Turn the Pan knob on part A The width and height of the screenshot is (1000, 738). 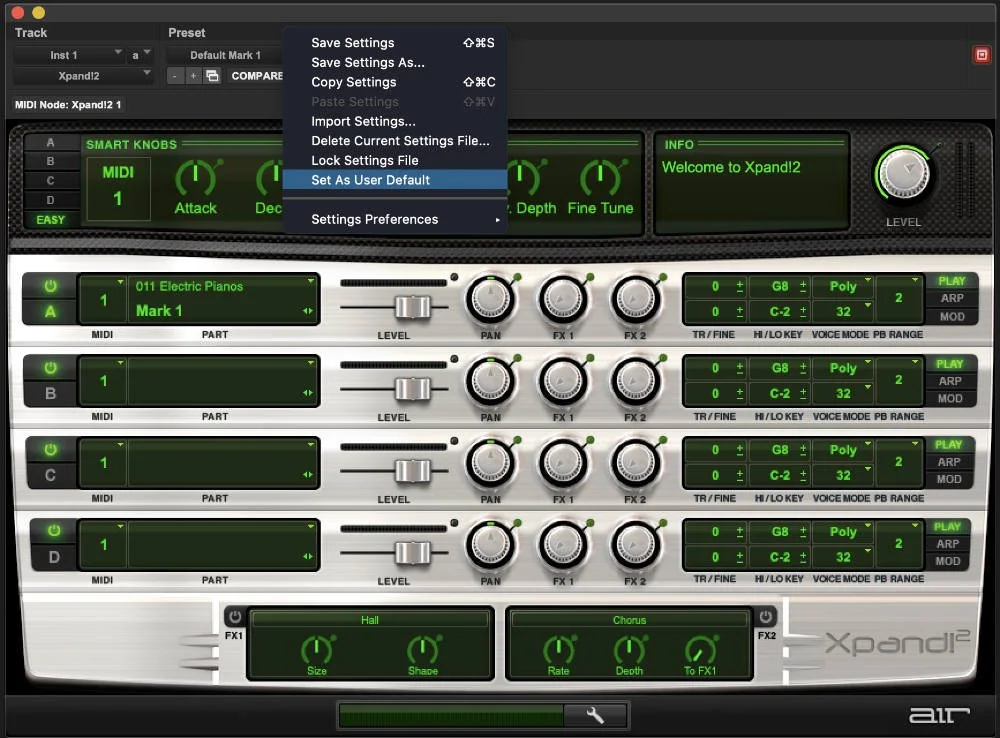[x=490, y=300]
